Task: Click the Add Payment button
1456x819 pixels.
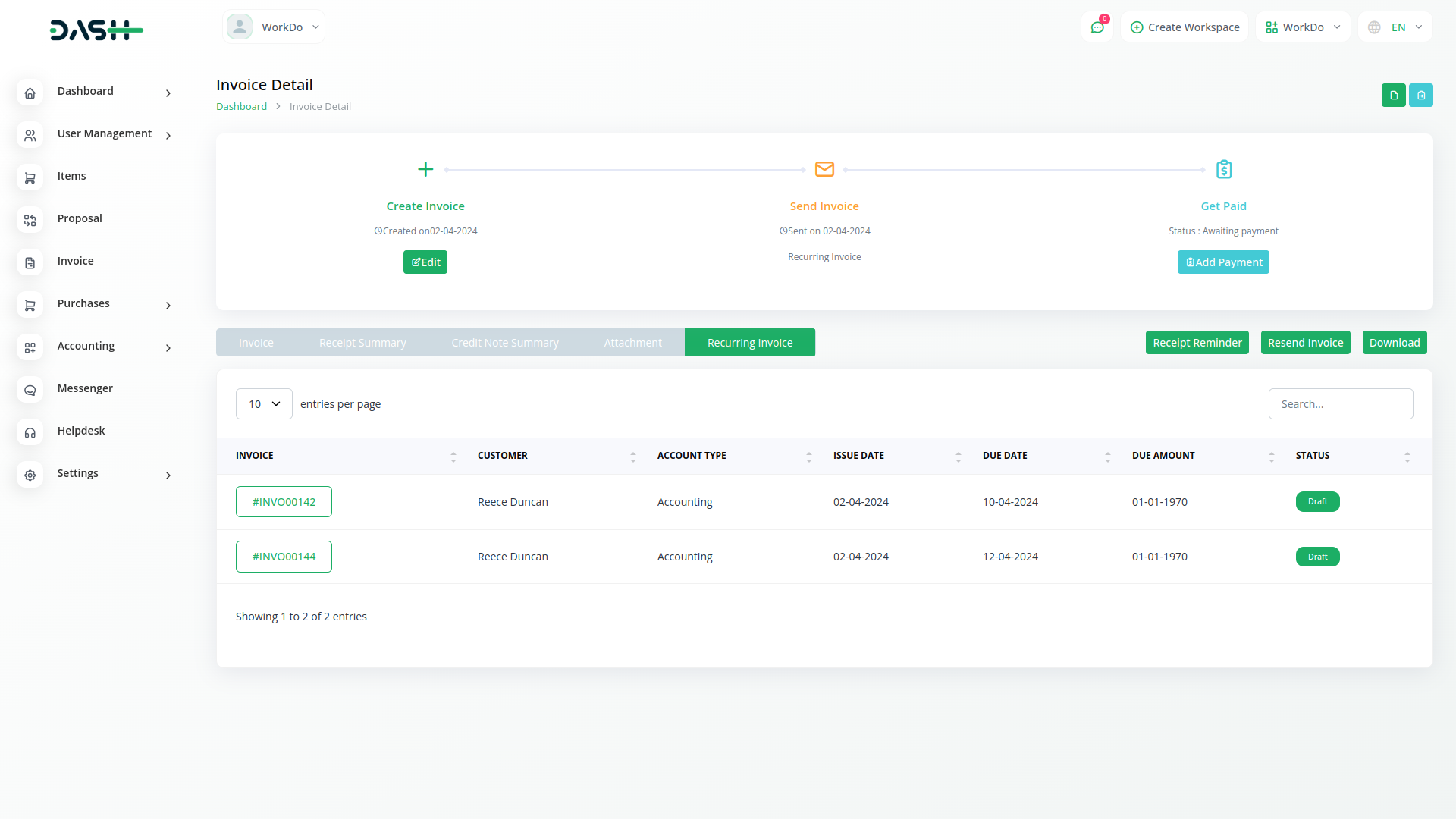Action: 1223,262
